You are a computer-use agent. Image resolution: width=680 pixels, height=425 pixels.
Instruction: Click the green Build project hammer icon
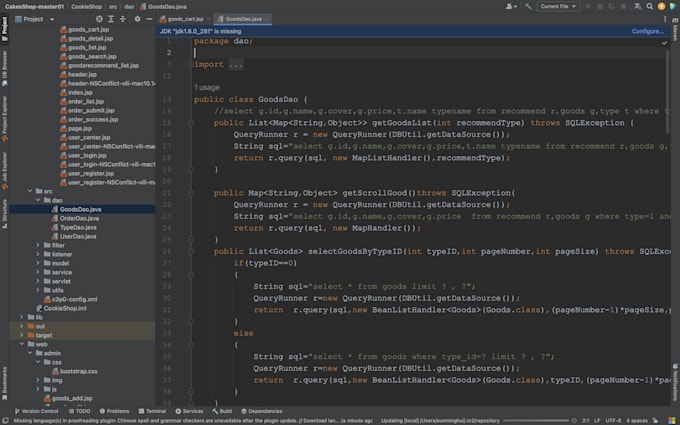coord(528,7)
